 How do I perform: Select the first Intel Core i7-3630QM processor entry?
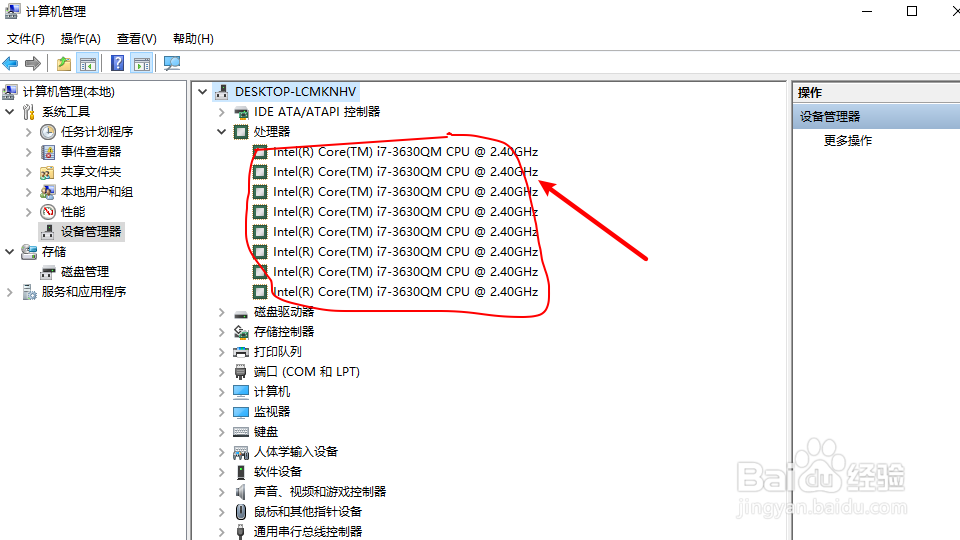coord(405,152)
